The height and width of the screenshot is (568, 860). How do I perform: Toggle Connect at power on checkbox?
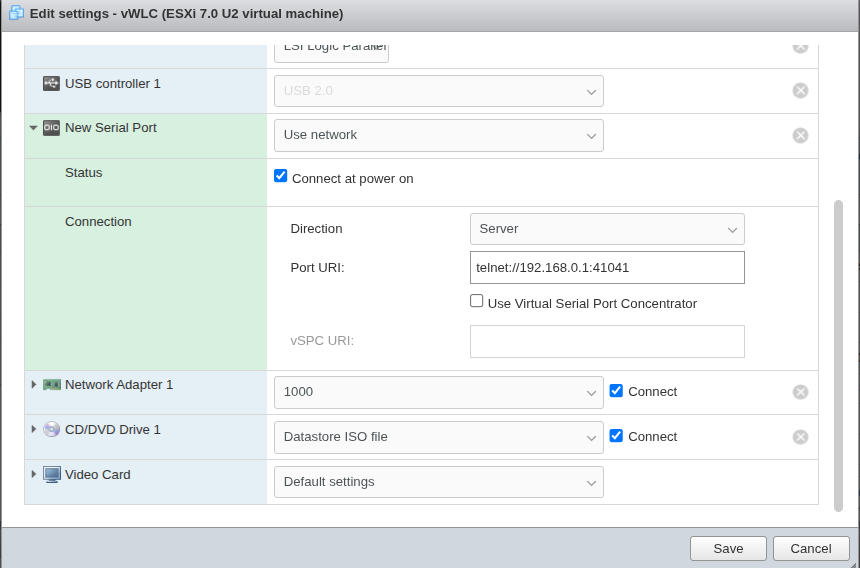coord(281,177)
